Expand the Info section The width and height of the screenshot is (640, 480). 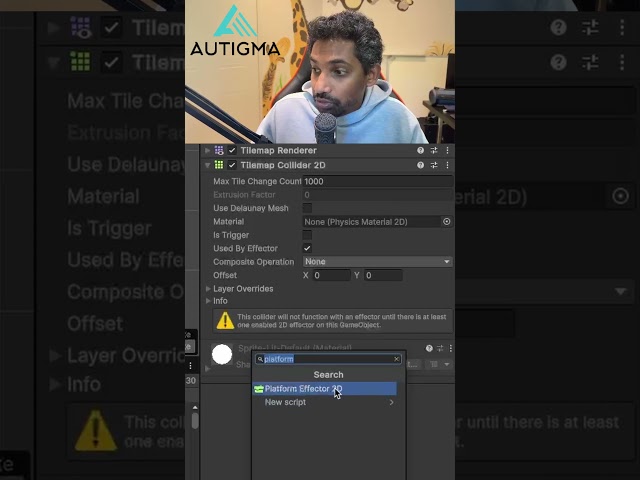tap(208, 301)
